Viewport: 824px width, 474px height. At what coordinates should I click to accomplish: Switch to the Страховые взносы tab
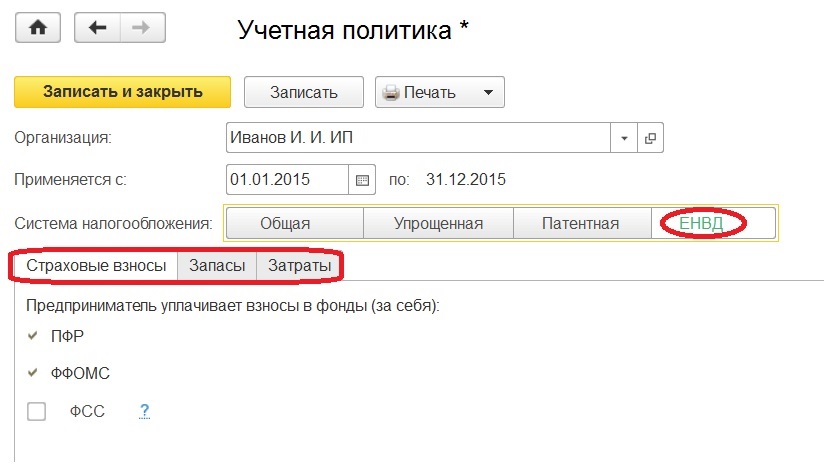click(x=96, y=266)
